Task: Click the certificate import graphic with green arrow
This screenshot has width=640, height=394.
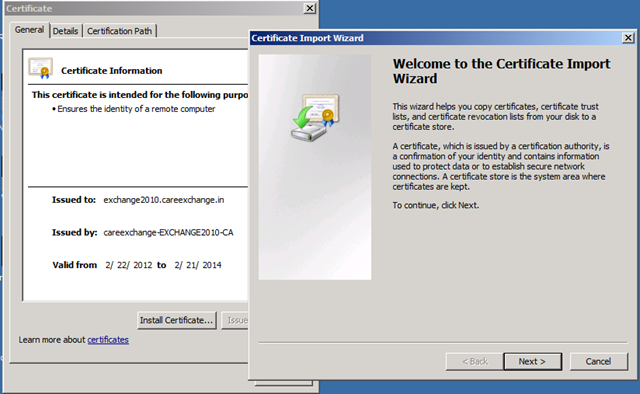Action: 315,118
